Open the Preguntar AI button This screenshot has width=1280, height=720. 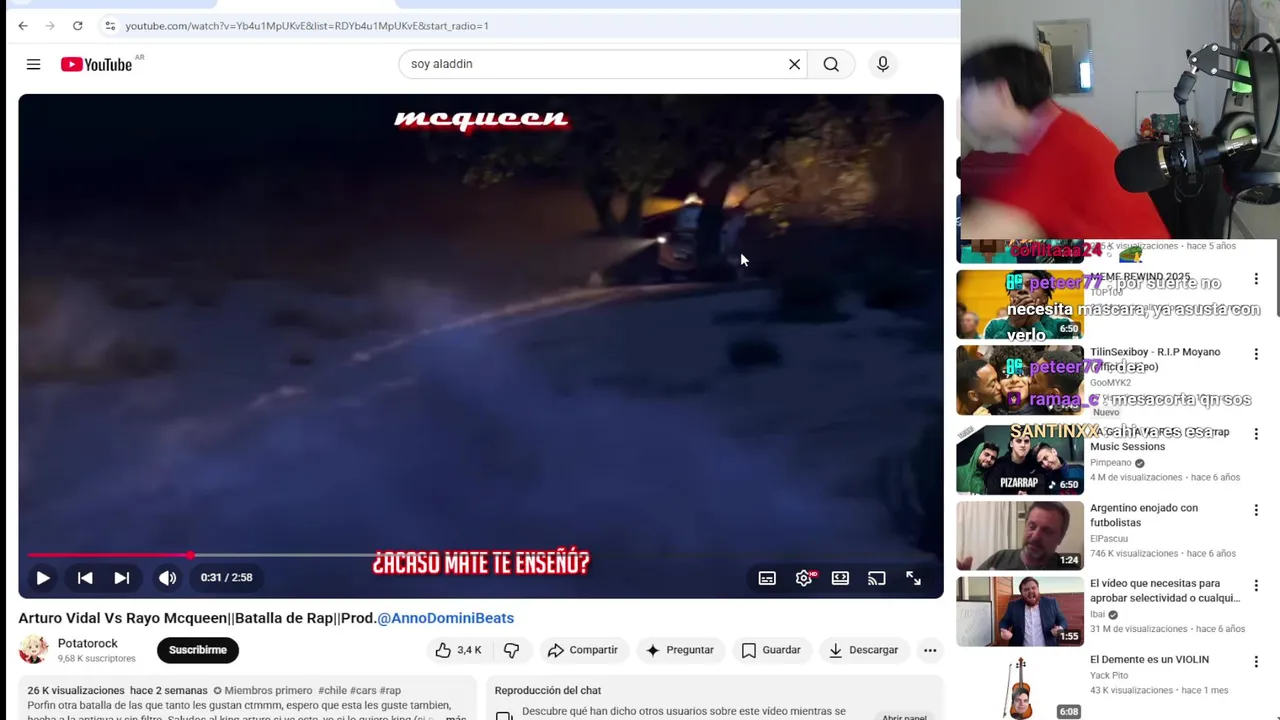[680, 650]
